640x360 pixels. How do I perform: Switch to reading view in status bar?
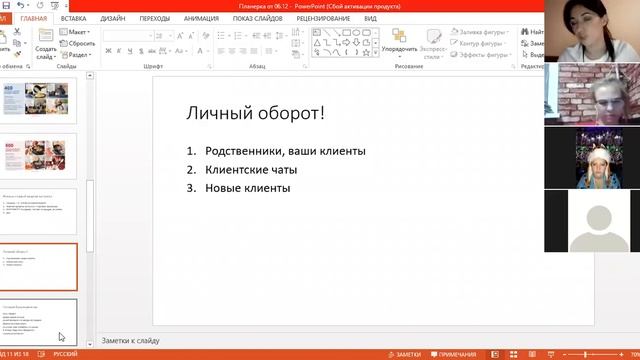point(532,354)
